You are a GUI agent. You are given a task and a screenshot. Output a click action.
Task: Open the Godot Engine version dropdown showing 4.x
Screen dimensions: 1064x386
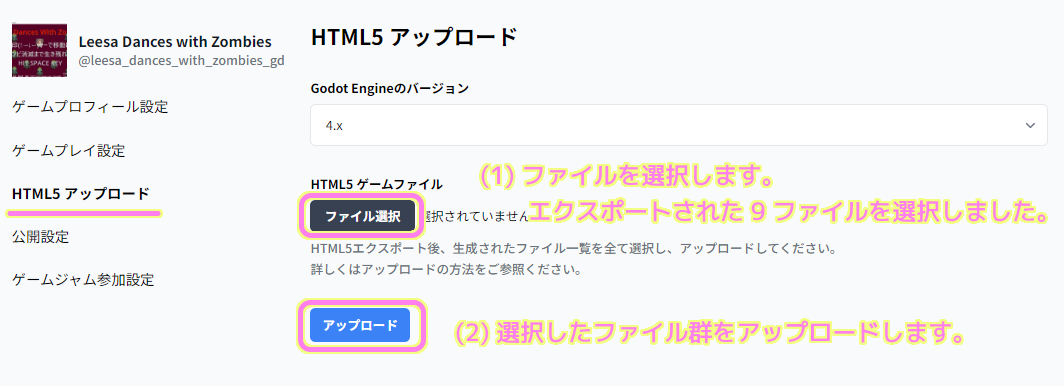click(679, 125)
